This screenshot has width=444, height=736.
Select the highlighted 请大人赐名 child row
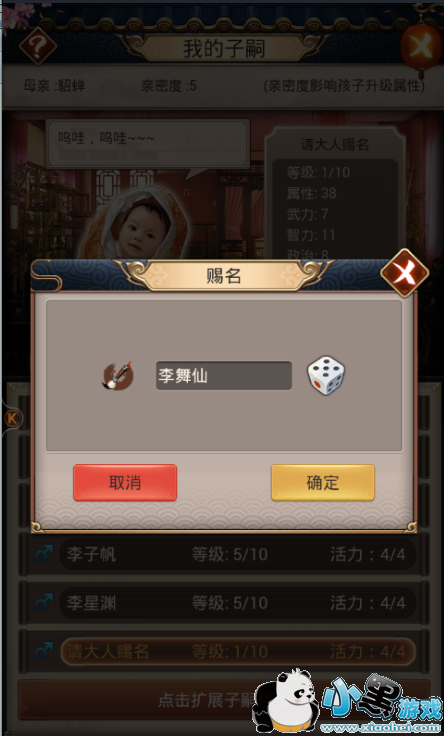pyautogui.click(x=237, y=651)
